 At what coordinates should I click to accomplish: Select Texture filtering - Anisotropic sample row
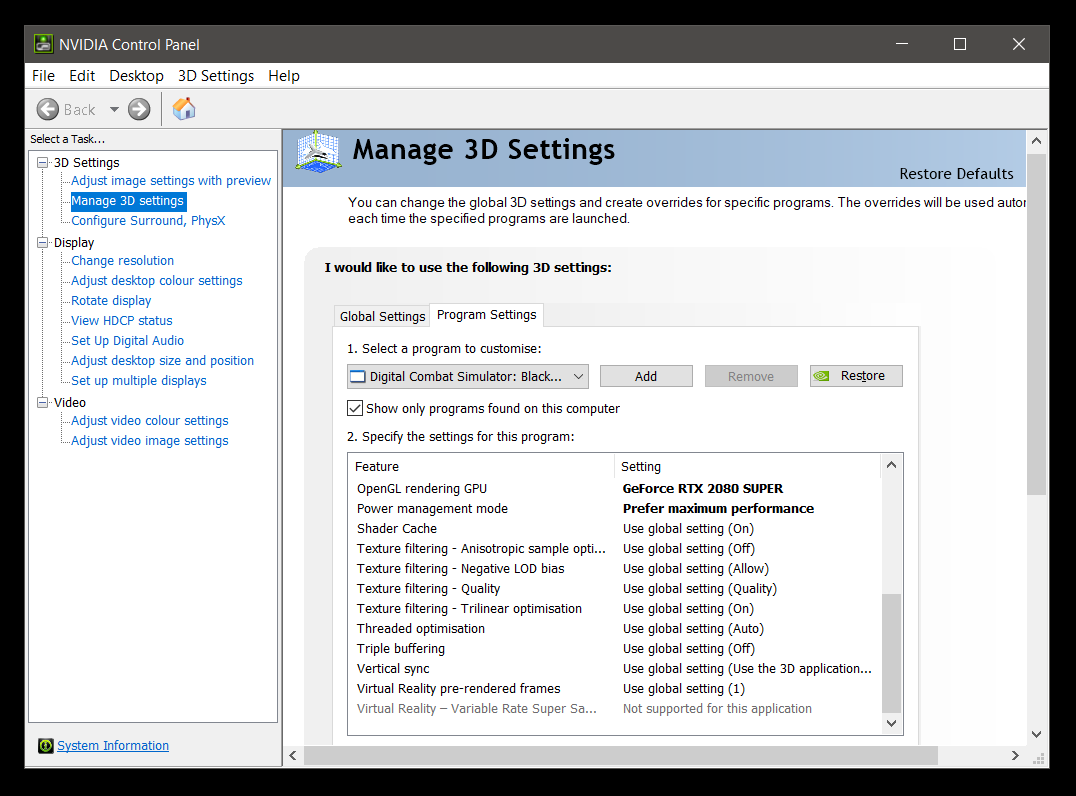(615, 548)
